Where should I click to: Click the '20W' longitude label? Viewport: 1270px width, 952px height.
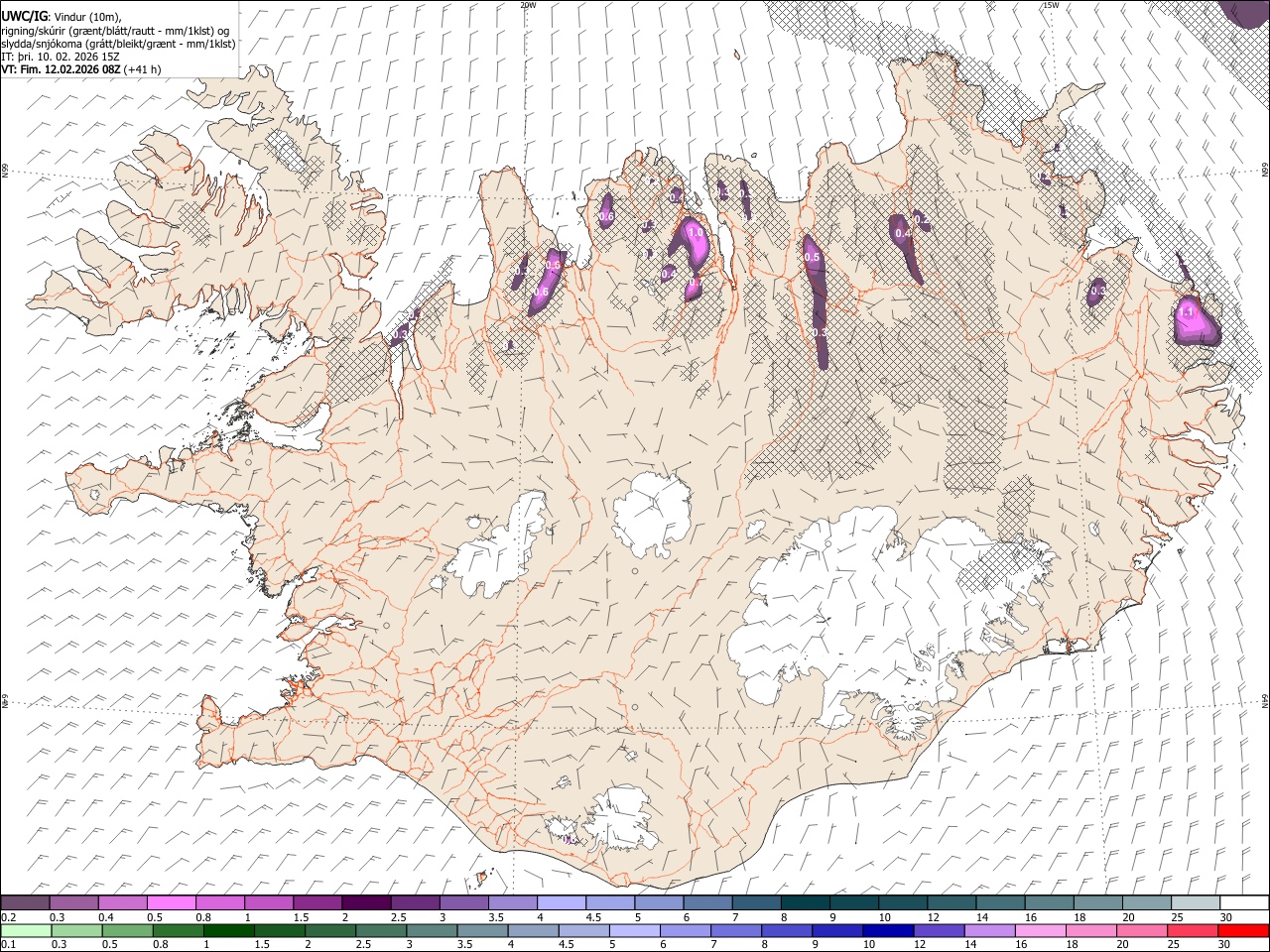pyautogui.click(x=528, y=5)
